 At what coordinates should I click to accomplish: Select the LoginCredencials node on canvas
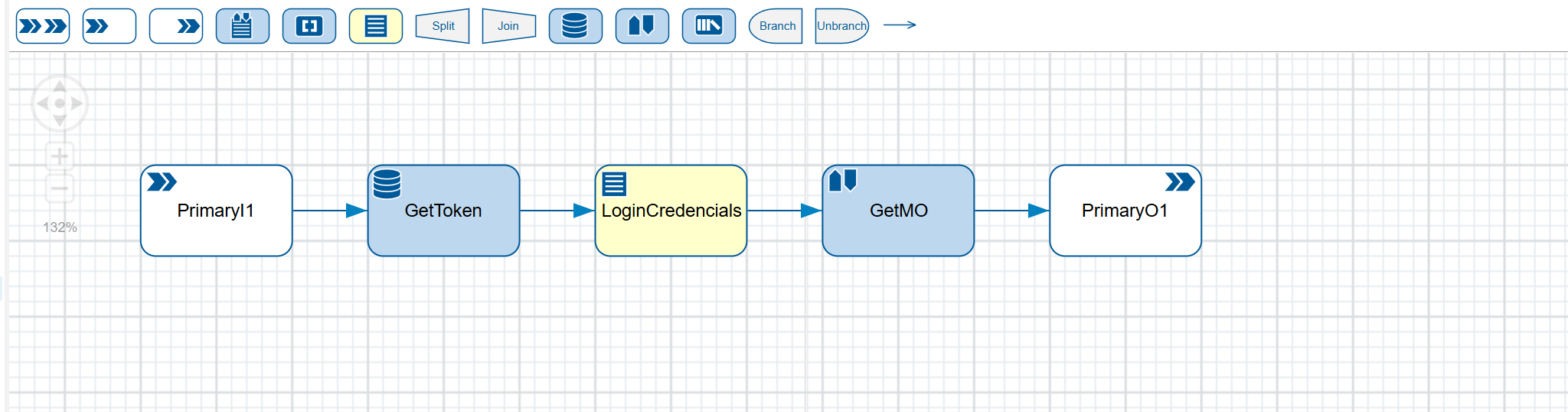point(671,211)
